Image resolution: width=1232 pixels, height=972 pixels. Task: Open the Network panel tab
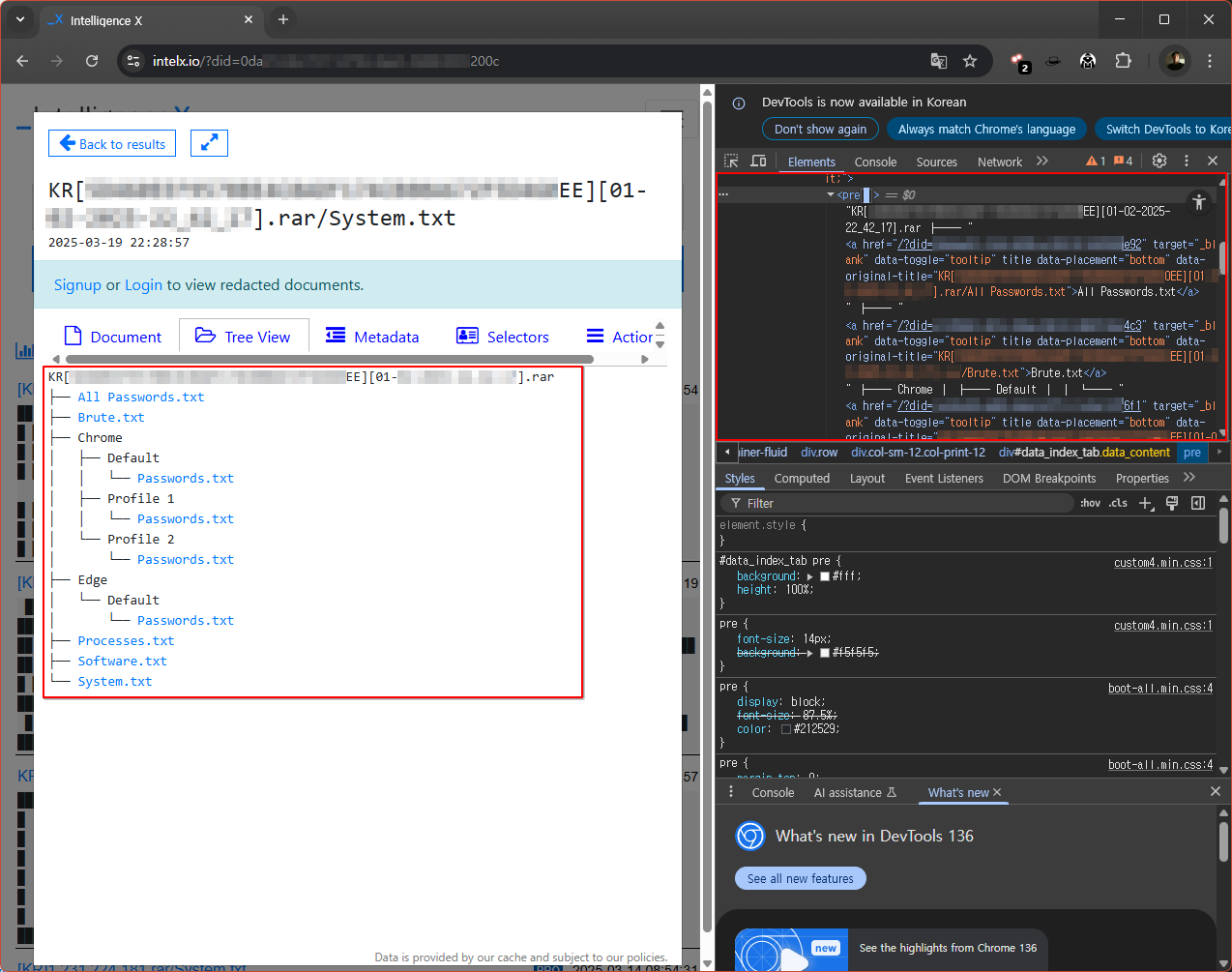pos(1000,162)
